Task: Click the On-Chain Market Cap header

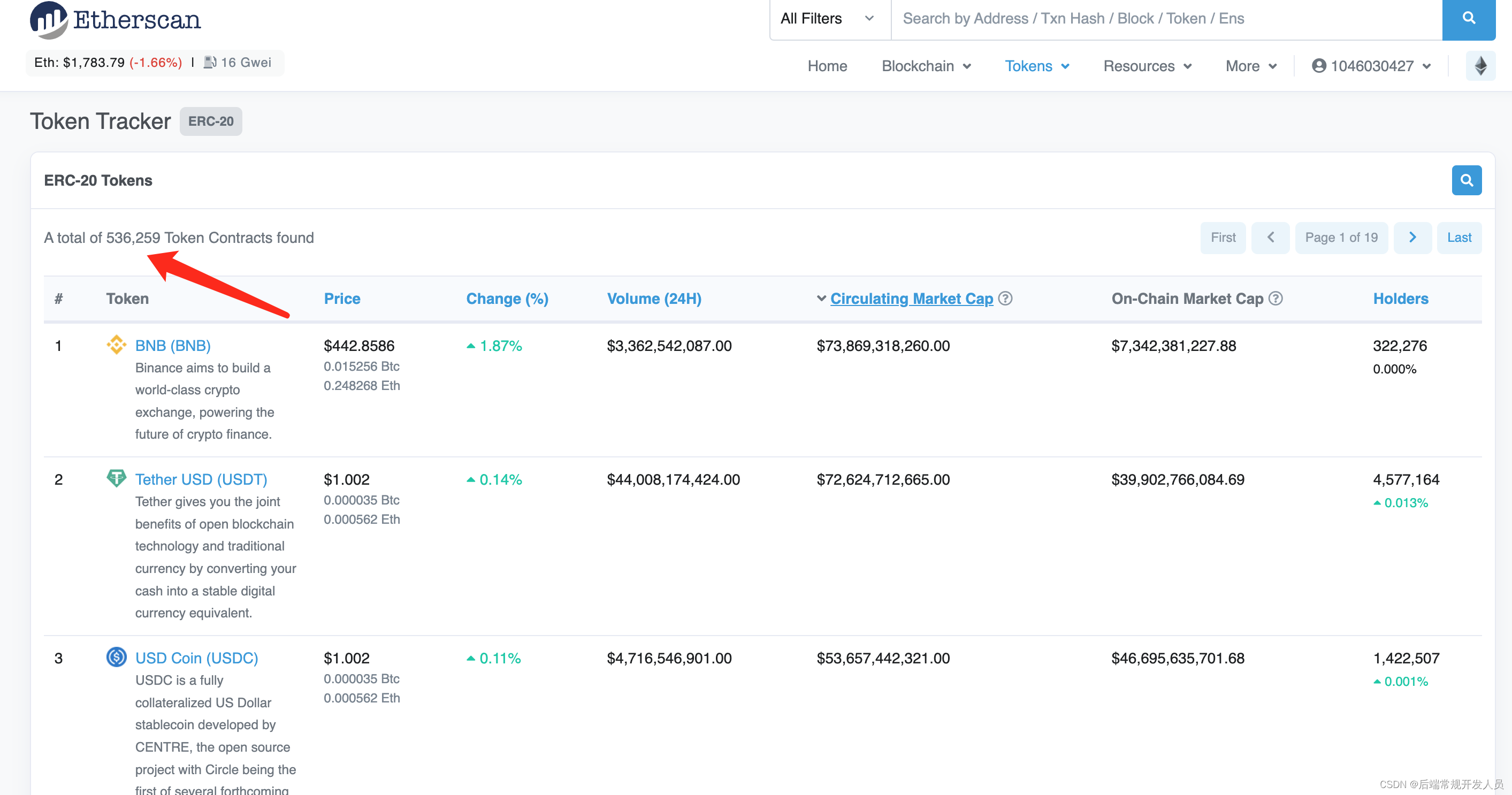Action: click(x=1187, y=299)
